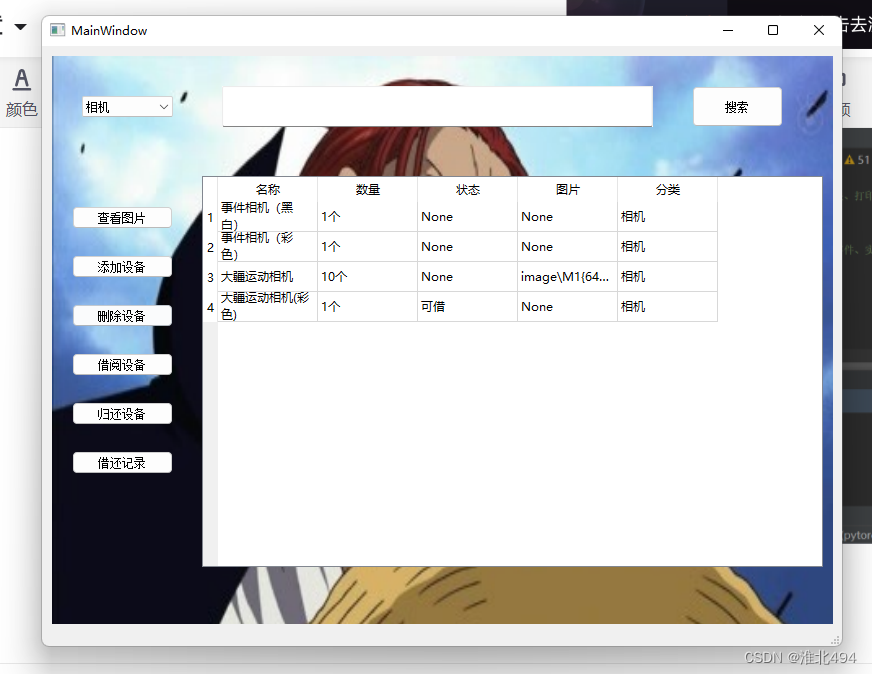
Task: Select the 可借 status cell
Action: tap(468, 307)
